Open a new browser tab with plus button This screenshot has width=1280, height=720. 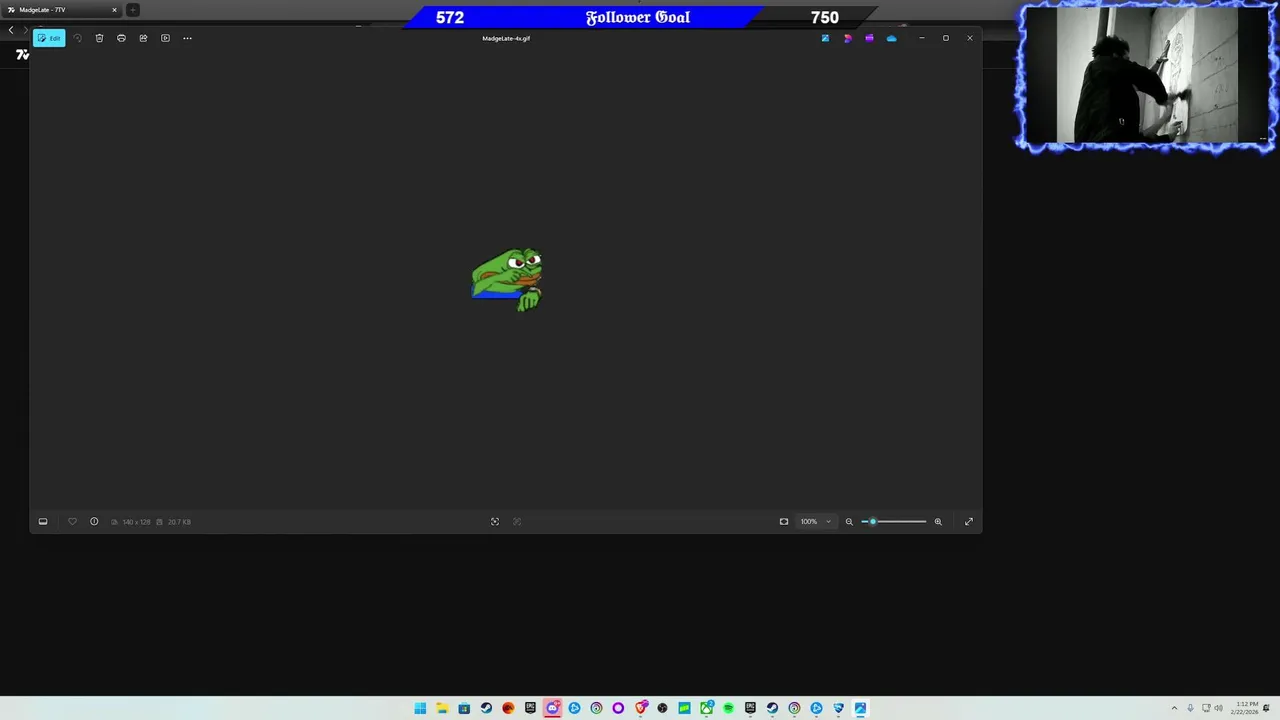tap(132, 10)
